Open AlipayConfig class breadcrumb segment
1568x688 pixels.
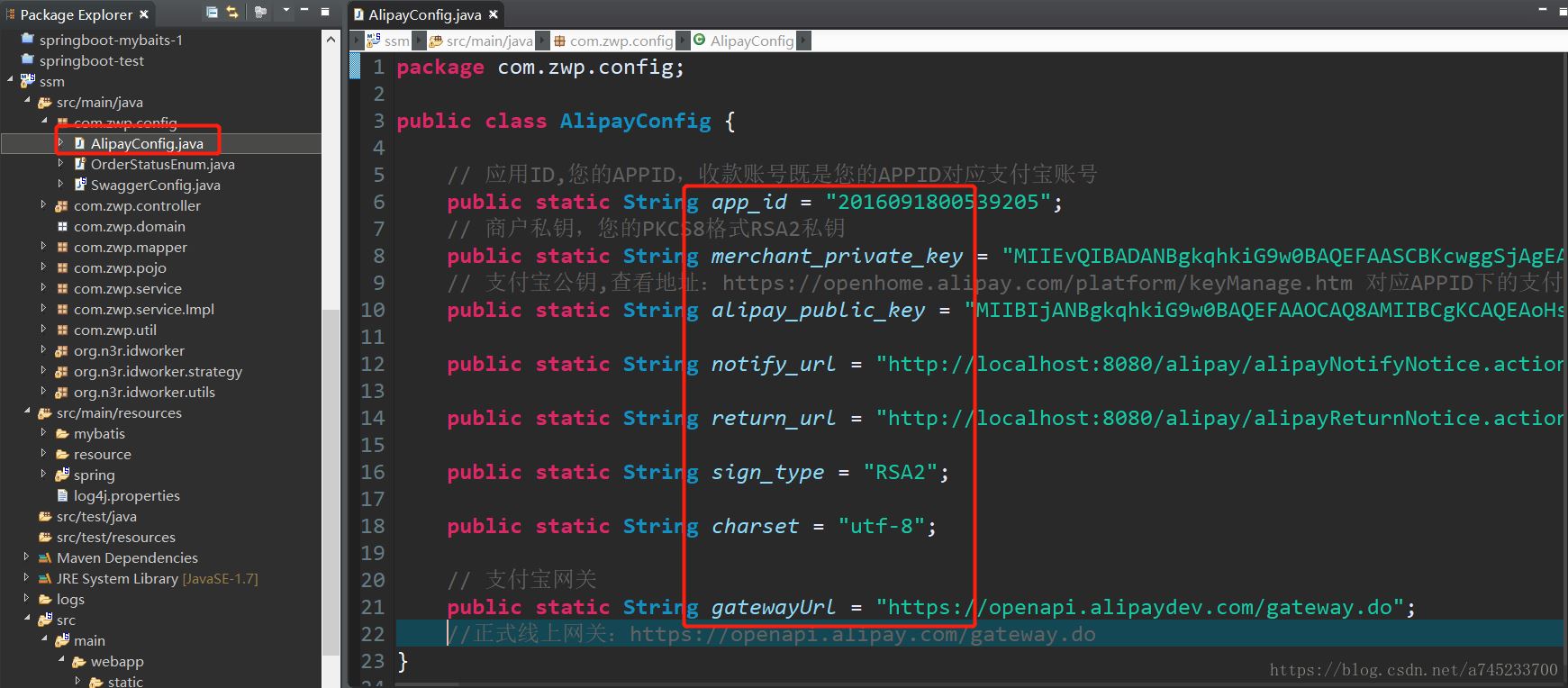point(752,41)
